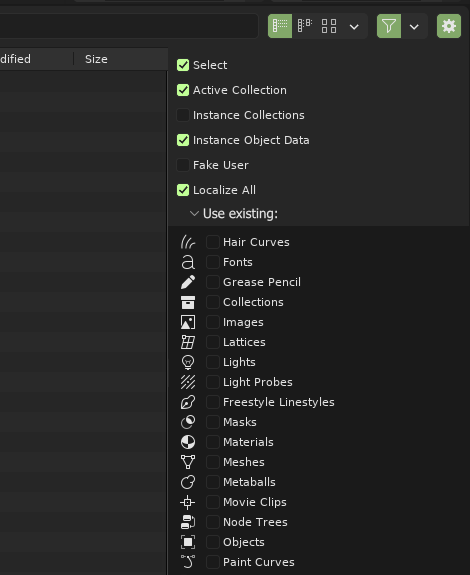Screen dimensions: 470x575
Task: Uncheck Active Collection option
Action: tap(183, 90)
